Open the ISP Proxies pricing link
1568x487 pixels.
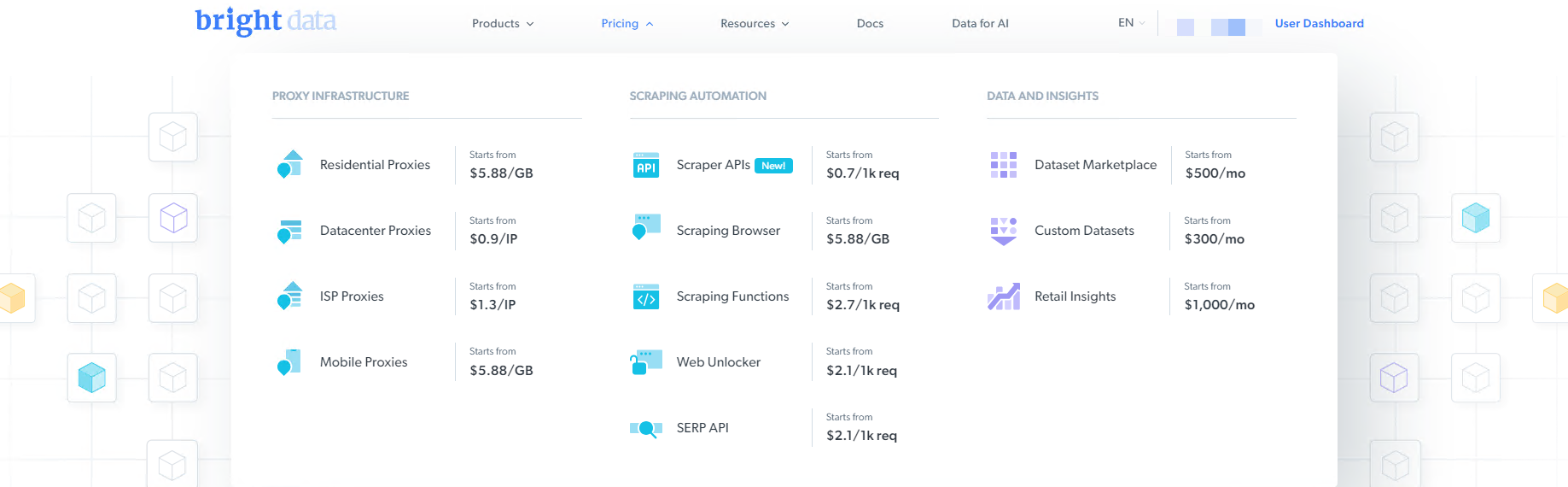pyautogui.click(x=352, y=296)
